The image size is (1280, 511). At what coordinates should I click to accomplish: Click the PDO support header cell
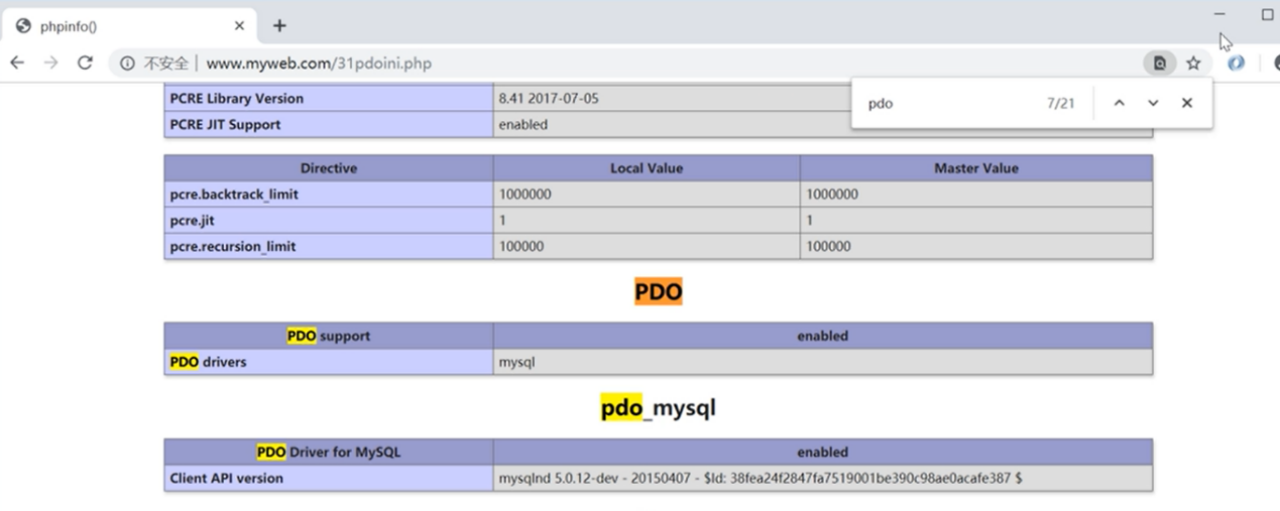point(328,336)
